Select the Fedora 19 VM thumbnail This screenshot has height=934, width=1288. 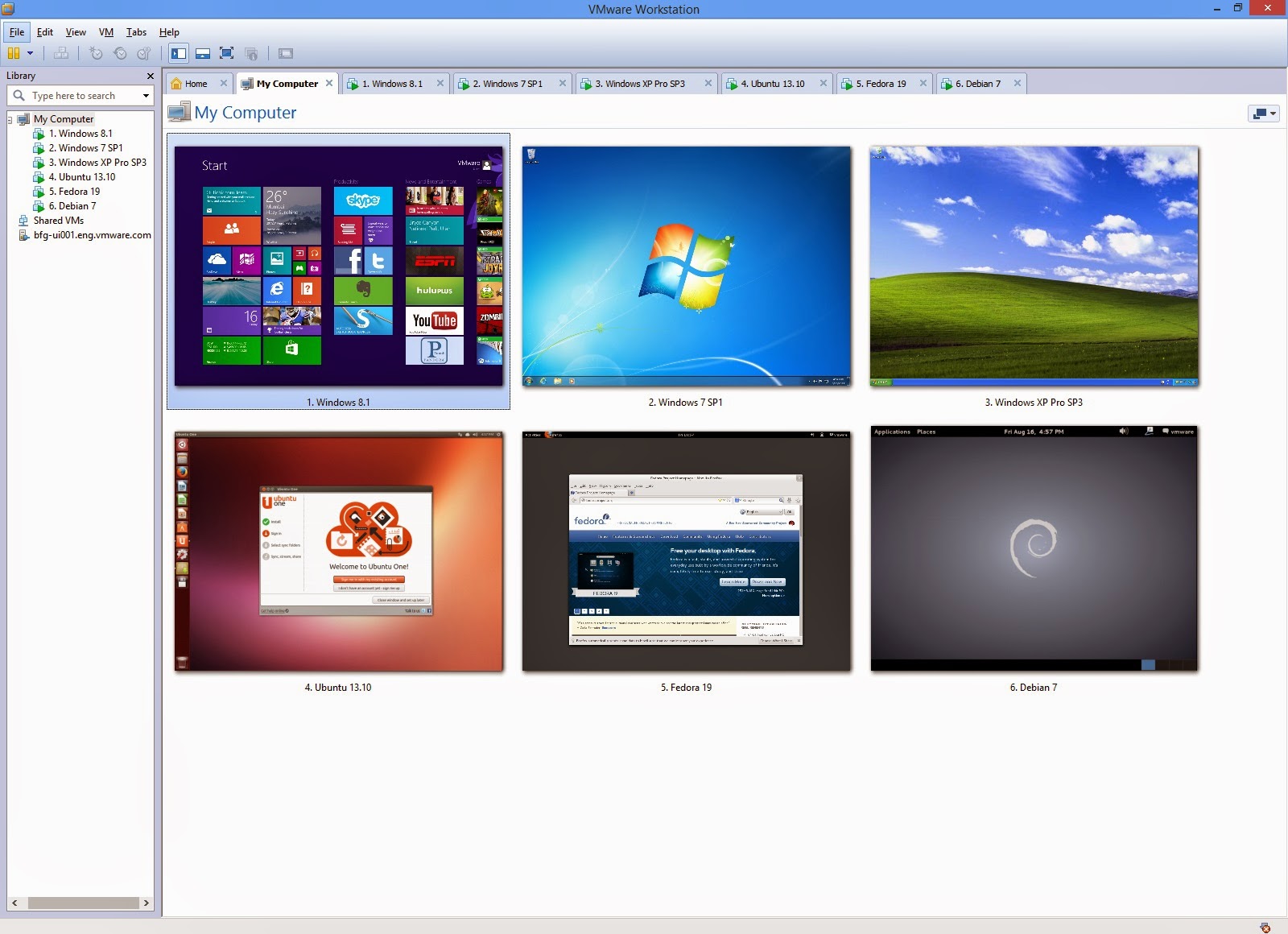(x=686, y=551)
